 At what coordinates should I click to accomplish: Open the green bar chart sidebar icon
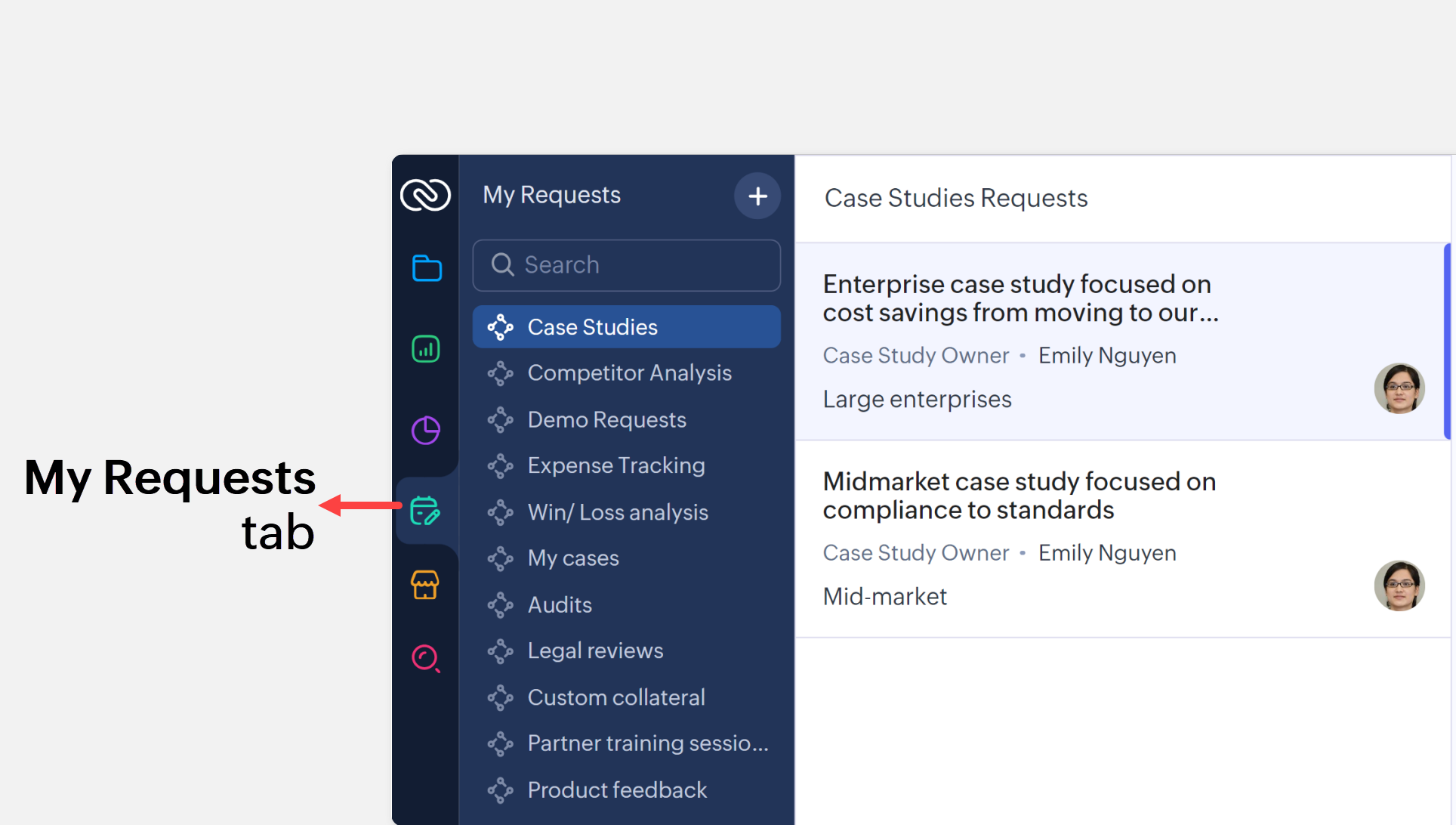click(426, 349)
